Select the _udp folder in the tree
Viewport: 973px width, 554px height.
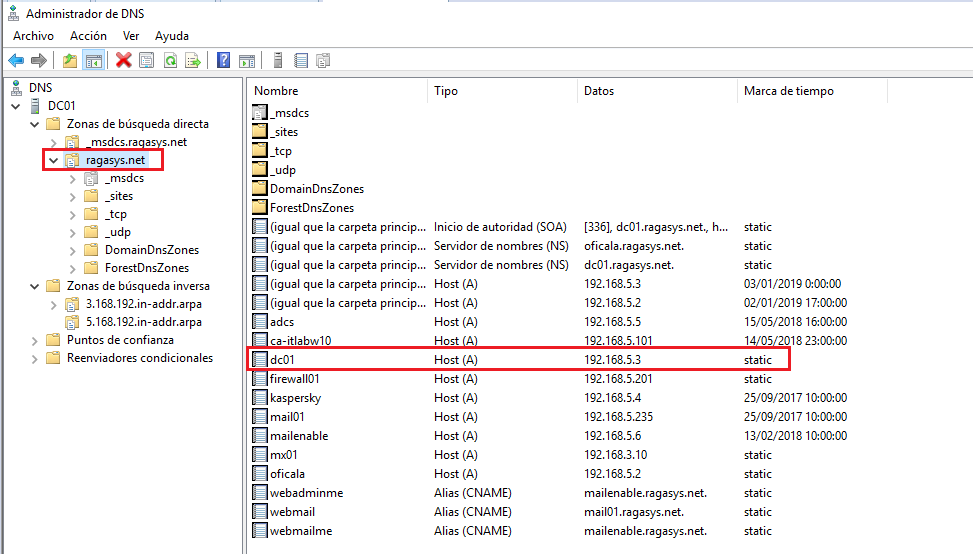pos(118,232)
